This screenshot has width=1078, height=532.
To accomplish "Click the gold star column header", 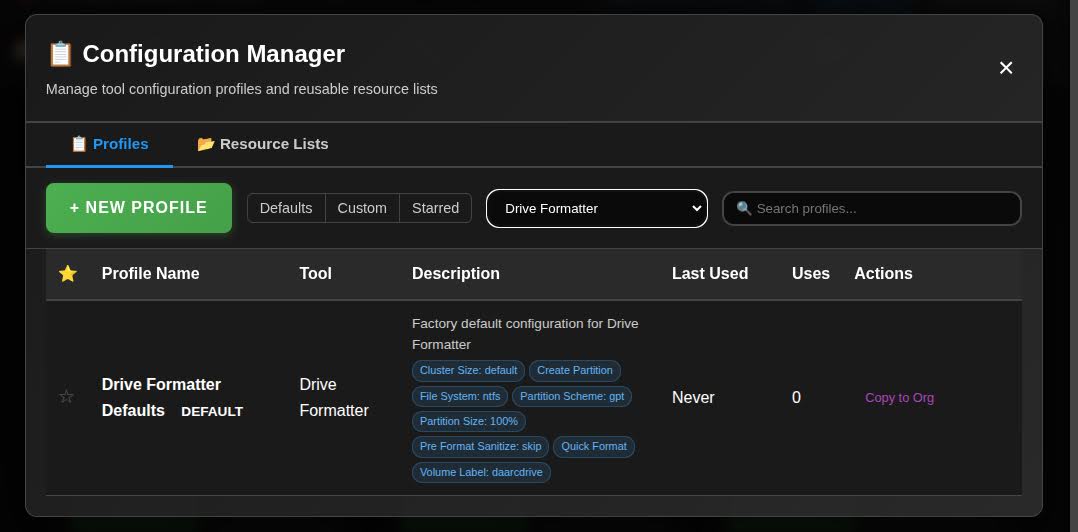I will [67, 274].
